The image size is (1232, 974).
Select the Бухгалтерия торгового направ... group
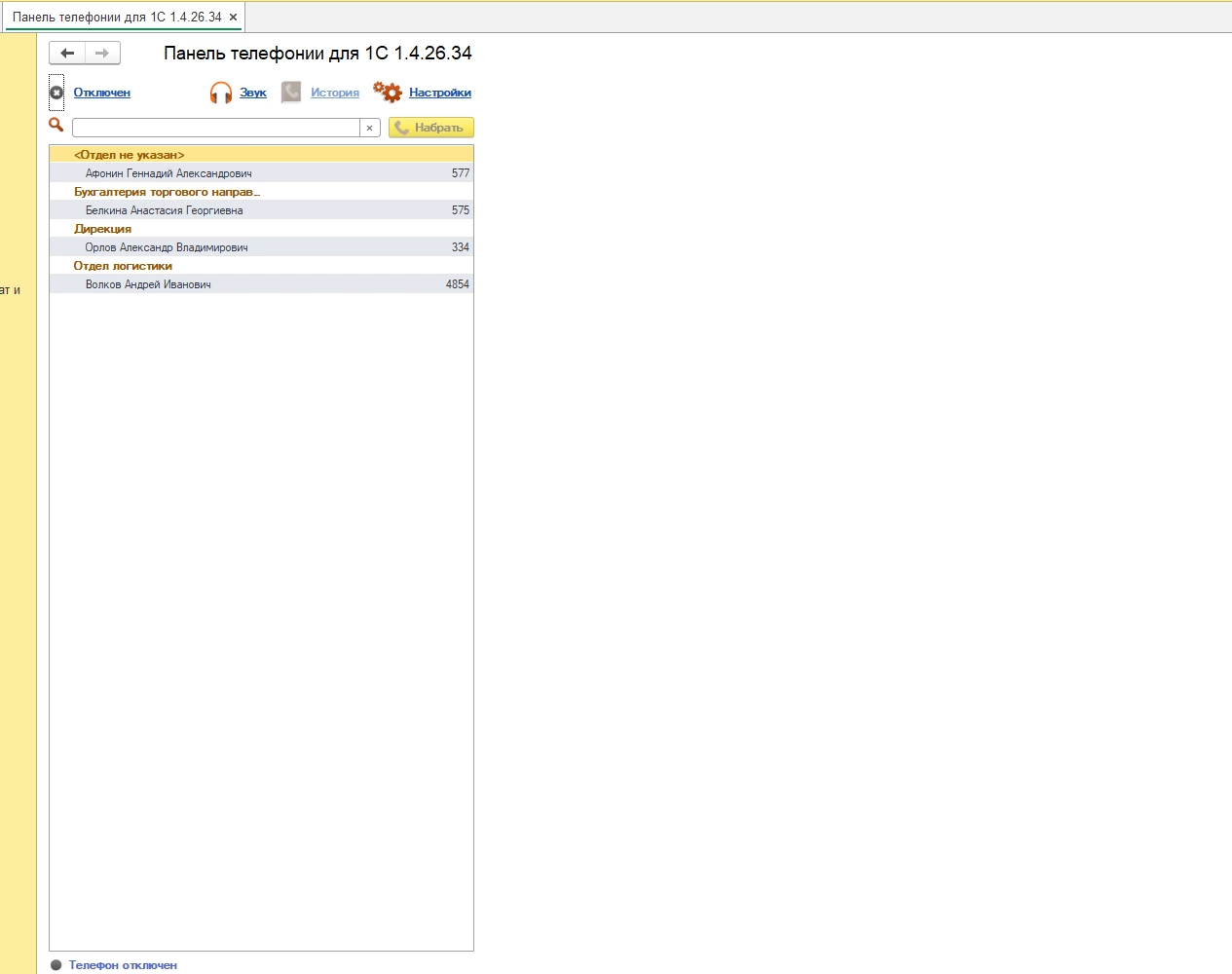pos(261,192)
